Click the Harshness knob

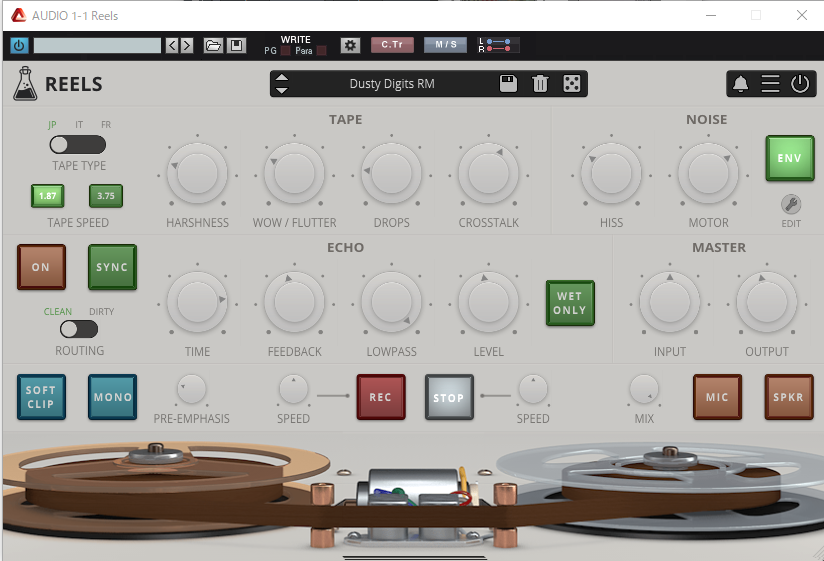pyautogui.click(x=197, y=173)
